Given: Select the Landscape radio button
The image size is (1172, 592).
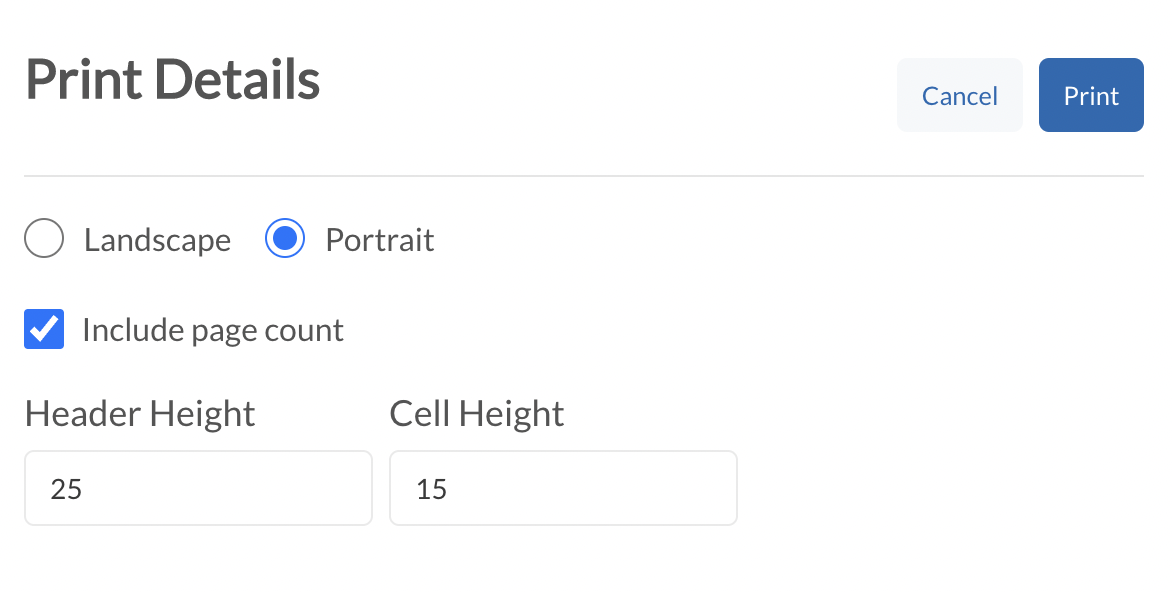Looking at the screenshot, I should coord(44,240).
